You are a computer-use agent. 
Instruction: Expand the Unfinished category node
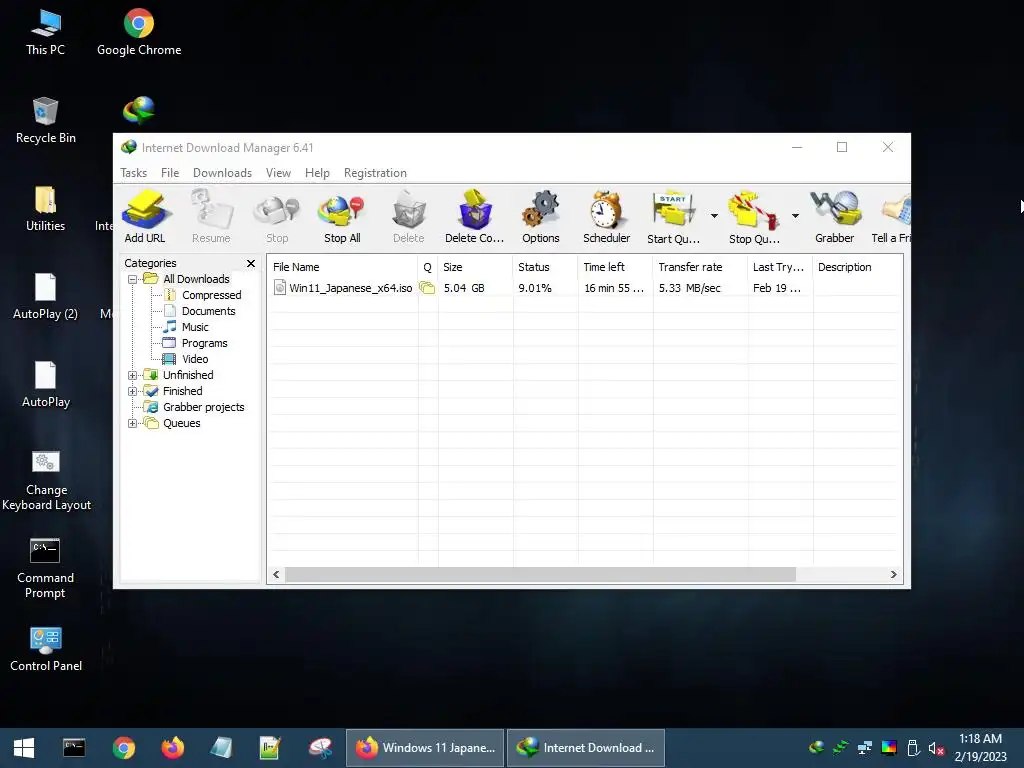[132, 376]
